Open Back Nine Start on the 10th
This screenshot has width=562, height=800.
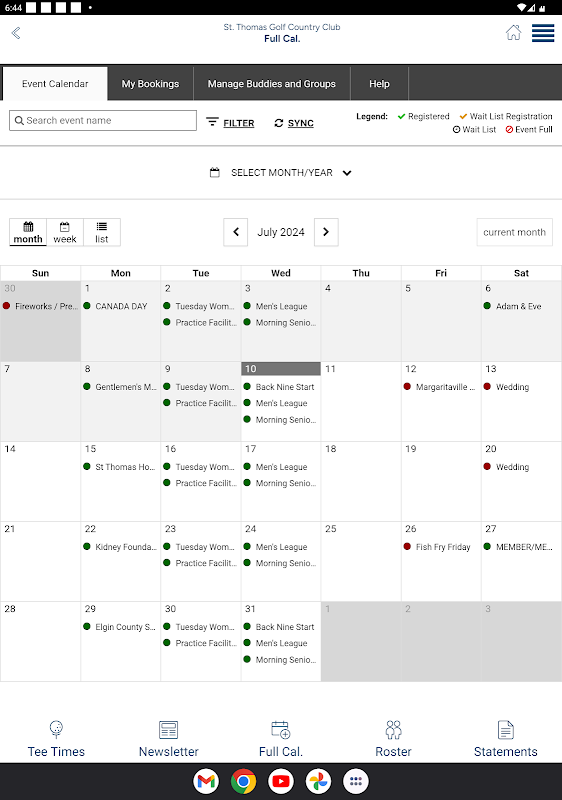pos(279,387)
